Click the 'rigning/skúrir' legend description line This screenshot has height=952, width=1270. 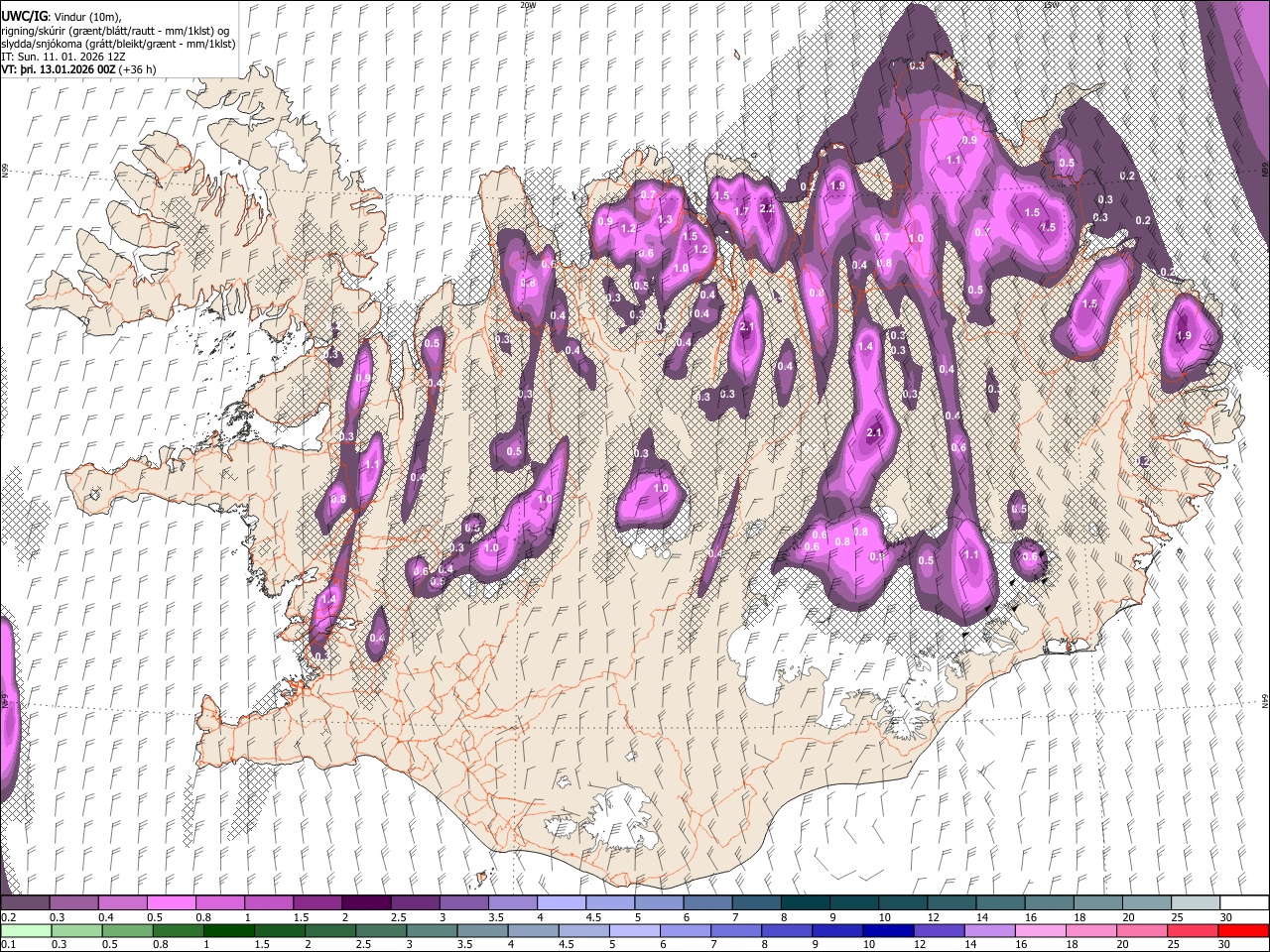(x=115, y=32)
